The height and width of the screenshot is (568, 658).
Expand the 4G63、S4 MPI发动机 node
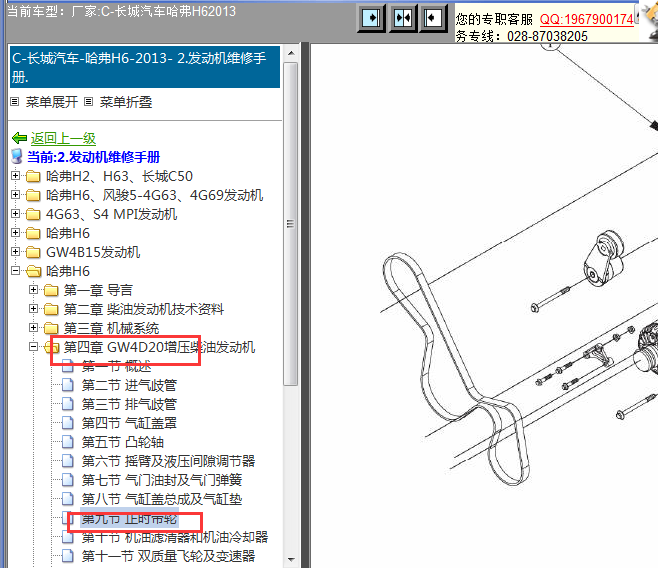point(16,214)
